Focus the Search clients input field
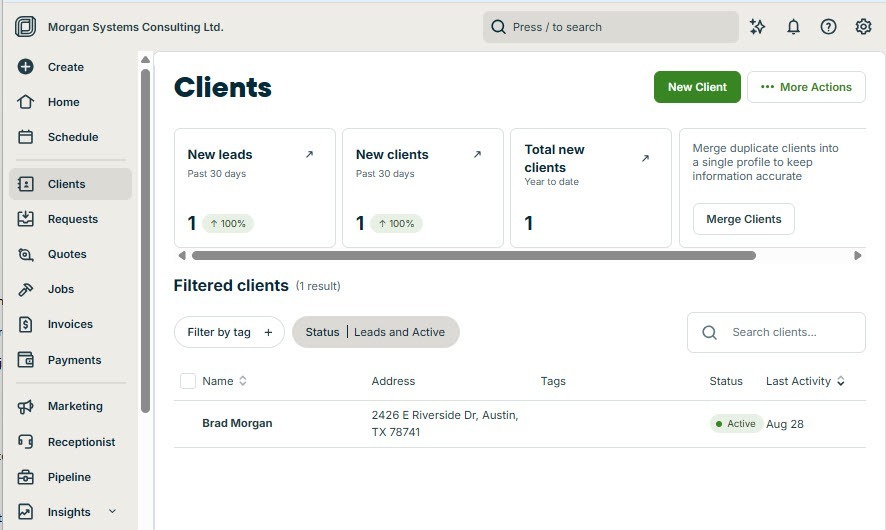Screen dimensions: 886x530 (776, 332)
